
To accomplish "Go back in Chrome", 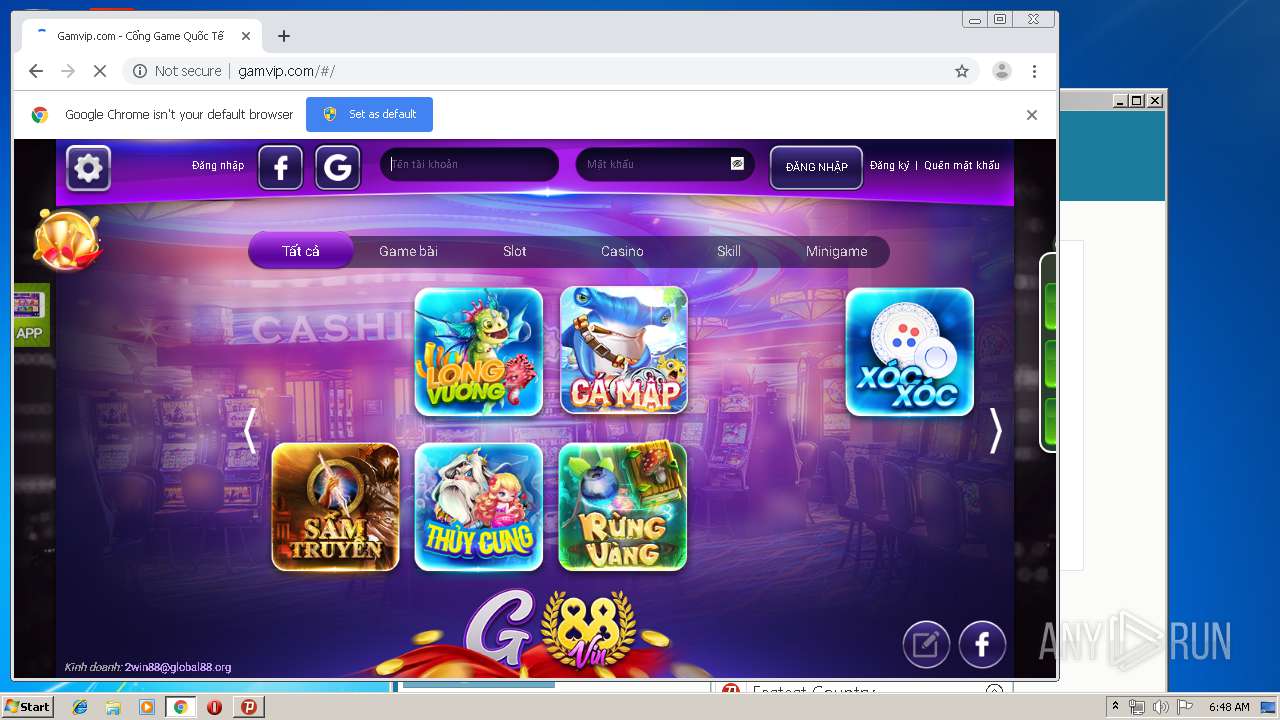I will pyautogui.click(x=36, y=71).
